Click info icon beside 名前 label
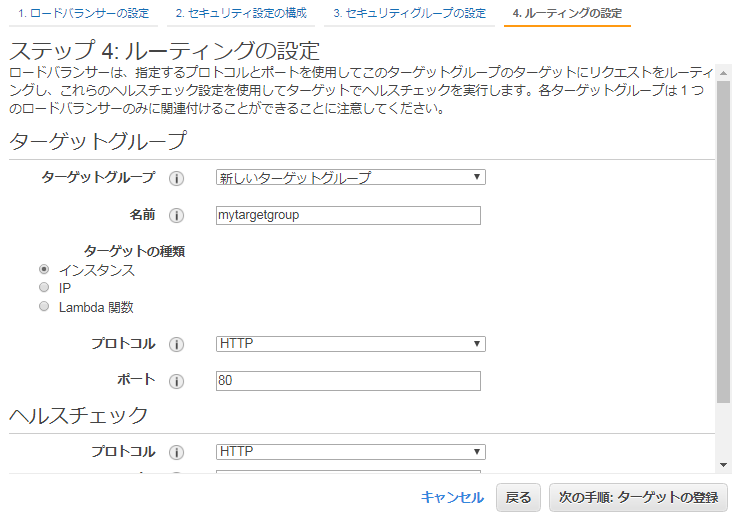Screen dimensions: 740x520 point(176,216)
